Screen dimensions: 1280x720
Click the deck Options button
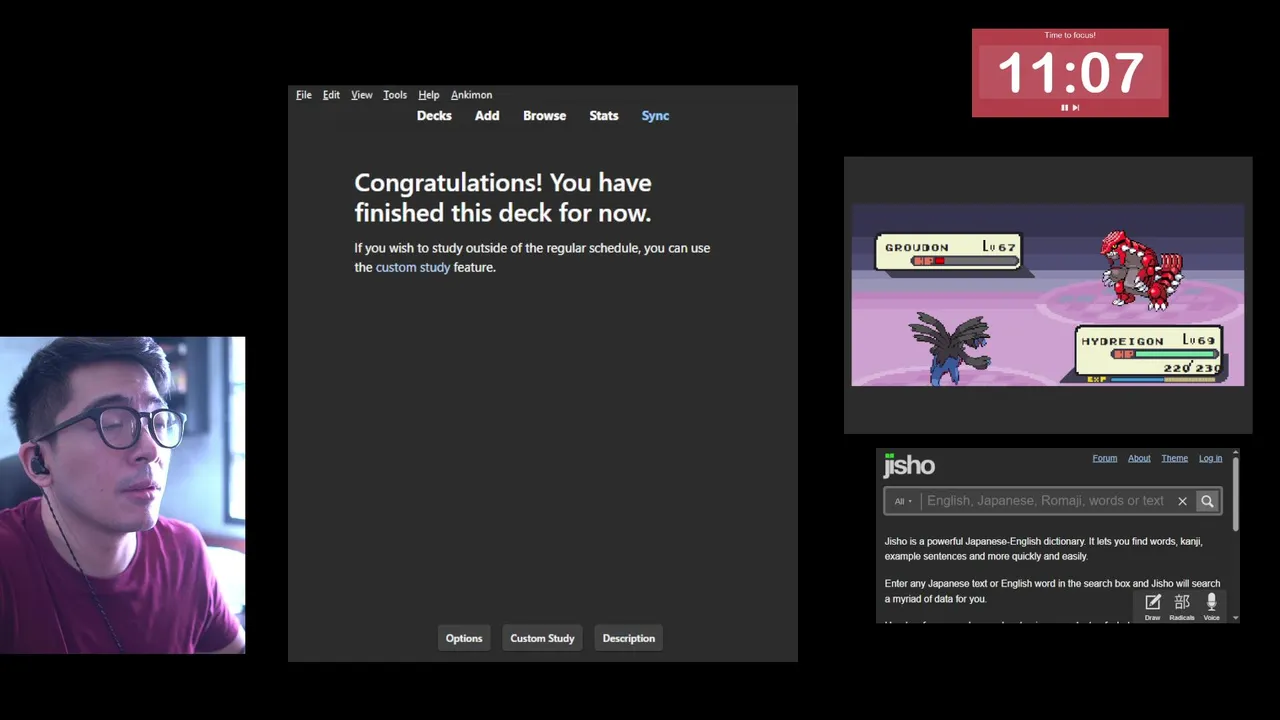[x=464, y=638]
